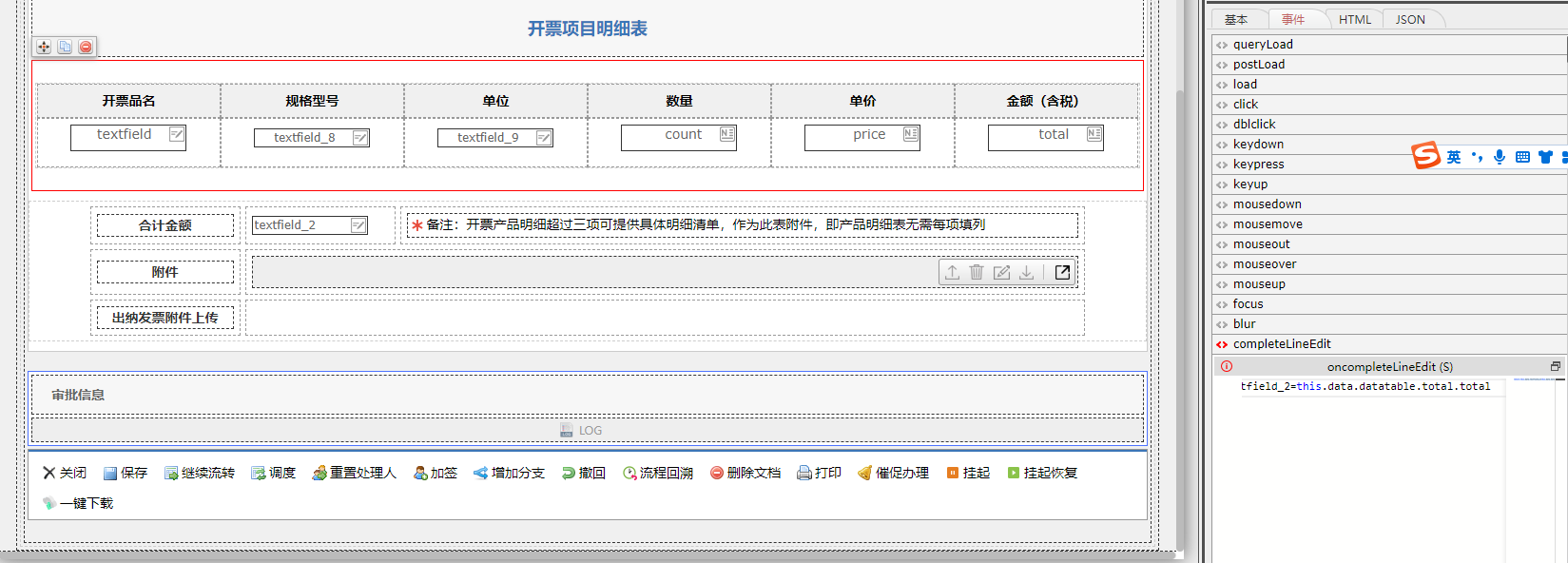This screenshot has width=1568, height=563.
Task: Click the 保存 save action
Action: [x=126, y=473]
